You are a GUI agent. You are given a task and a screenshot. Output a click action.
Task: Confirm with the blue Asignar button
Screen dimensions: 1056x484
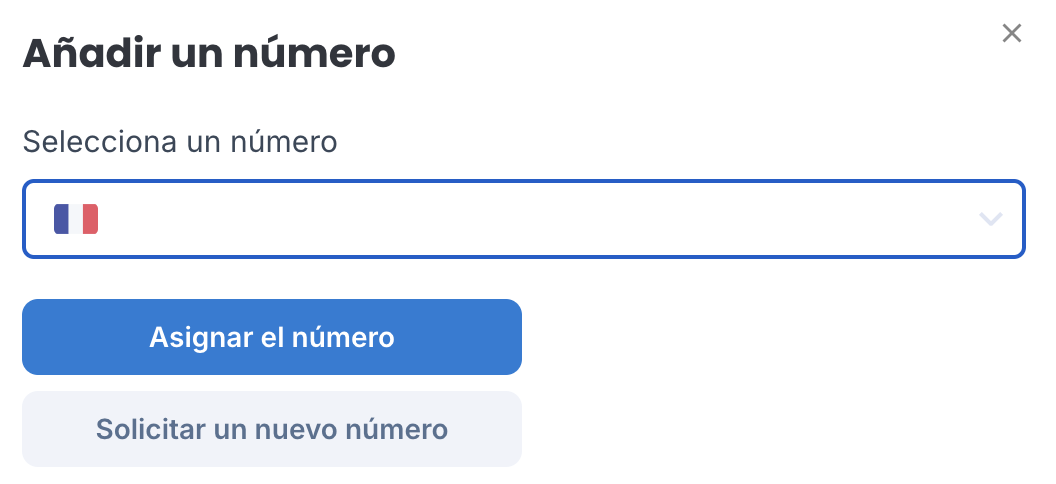(271, 337)
